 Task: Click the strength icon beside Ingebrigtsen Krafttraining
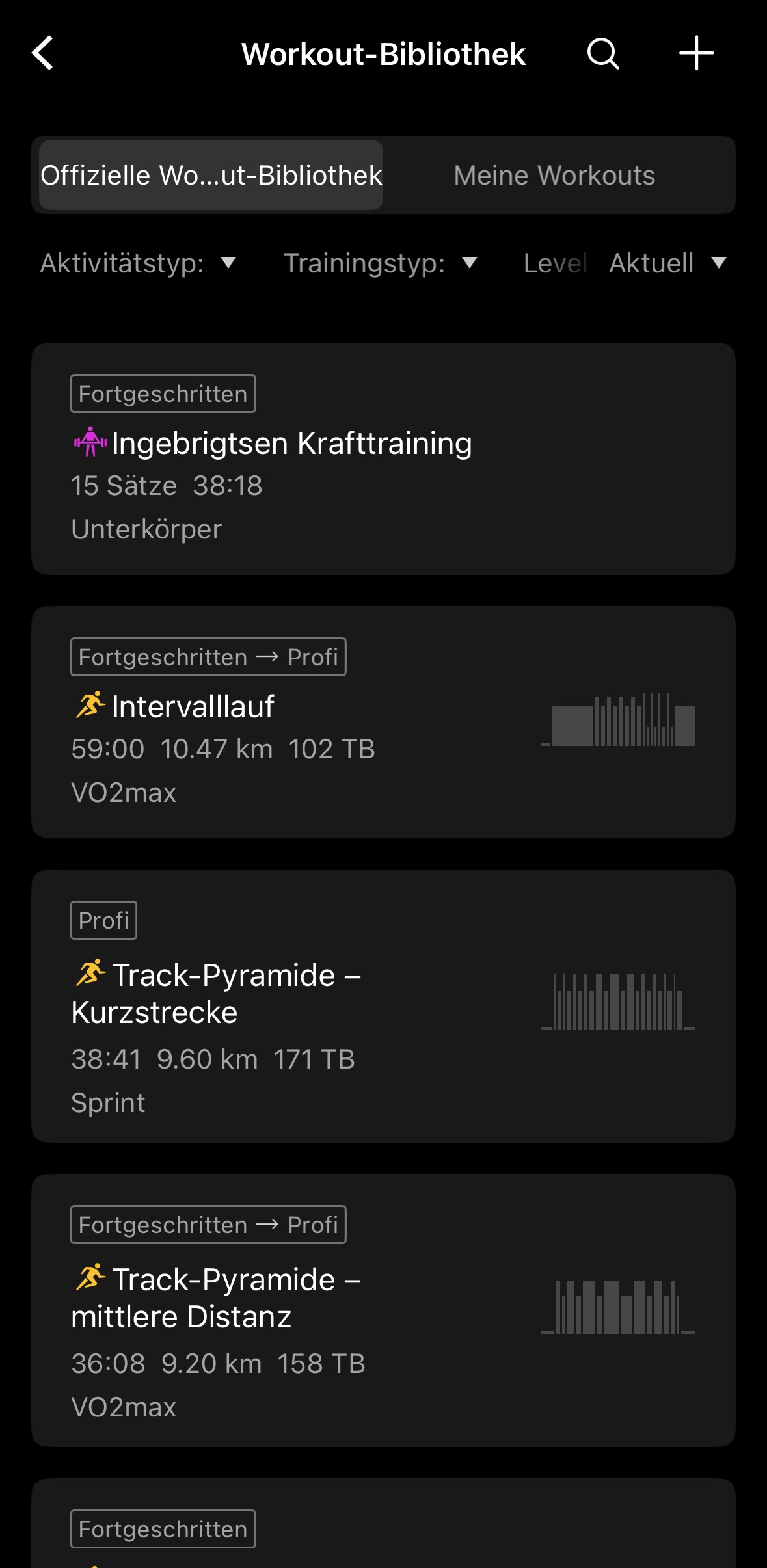pyautogui.click(x=90, y=442)
